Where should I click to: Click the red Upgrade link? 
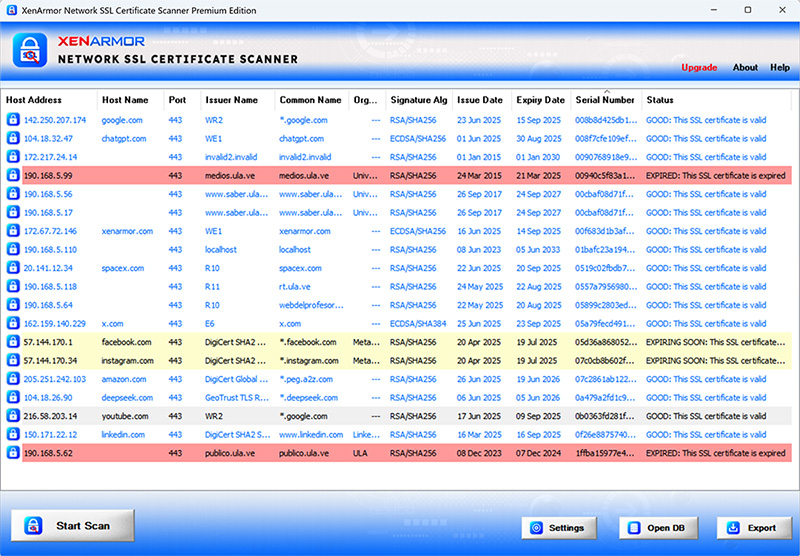[699, 67]
